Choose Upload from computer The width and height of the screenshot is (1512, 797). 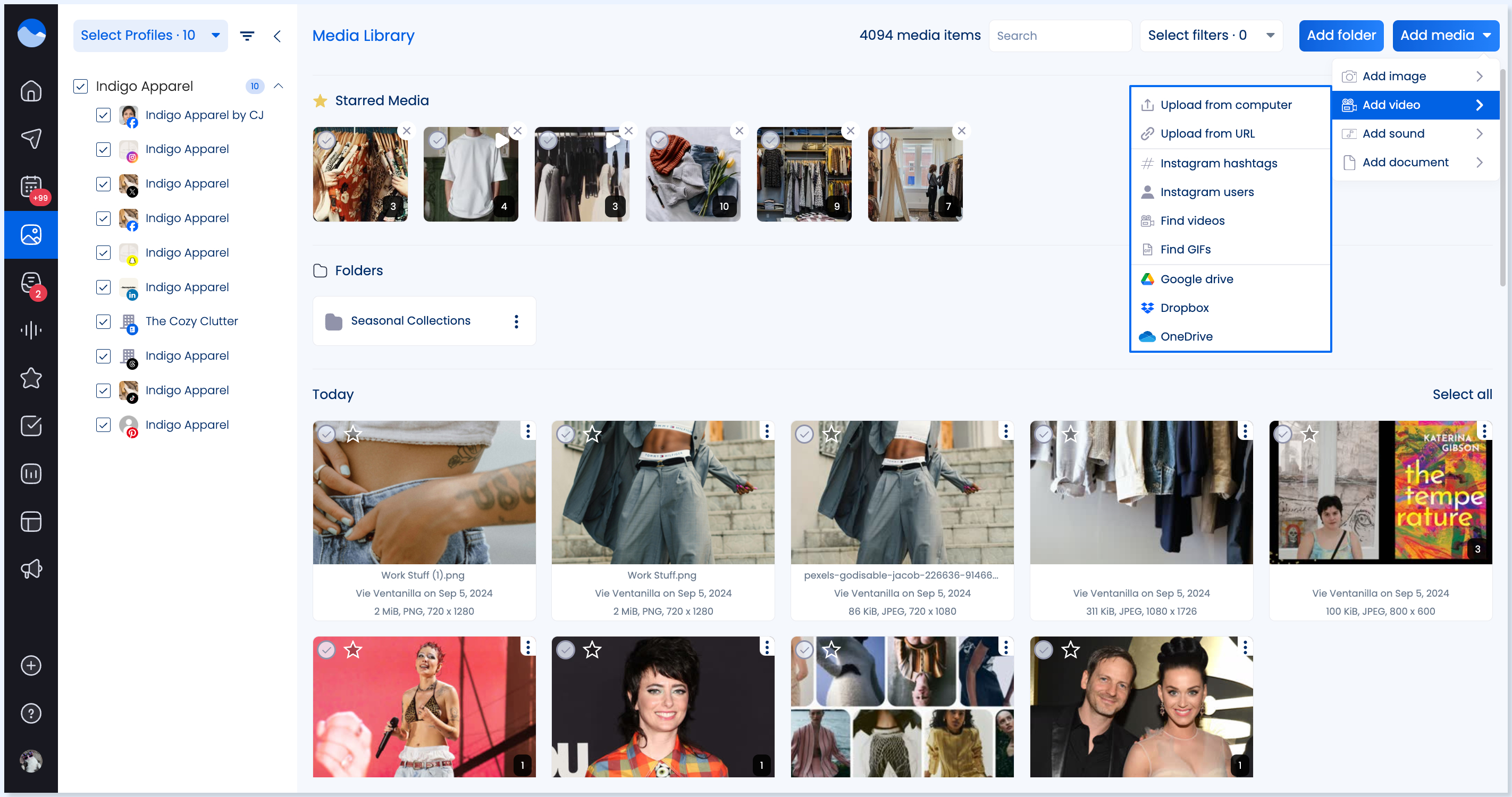1230,105
